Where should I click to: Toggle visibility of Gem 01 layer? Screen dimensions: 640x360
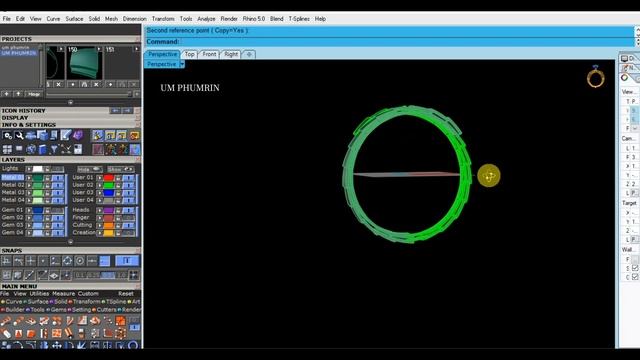pos(58,210)
